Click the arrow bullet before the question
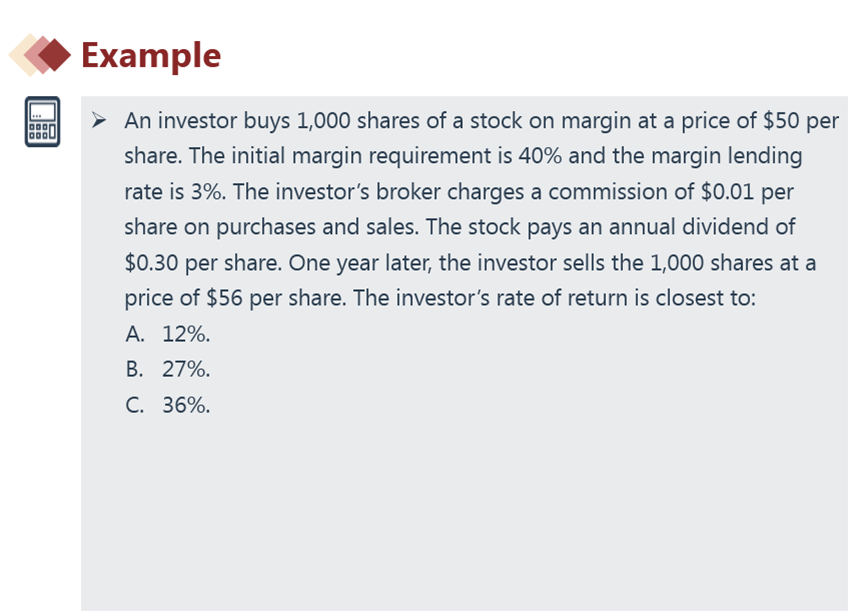 [x=99, y=121]
